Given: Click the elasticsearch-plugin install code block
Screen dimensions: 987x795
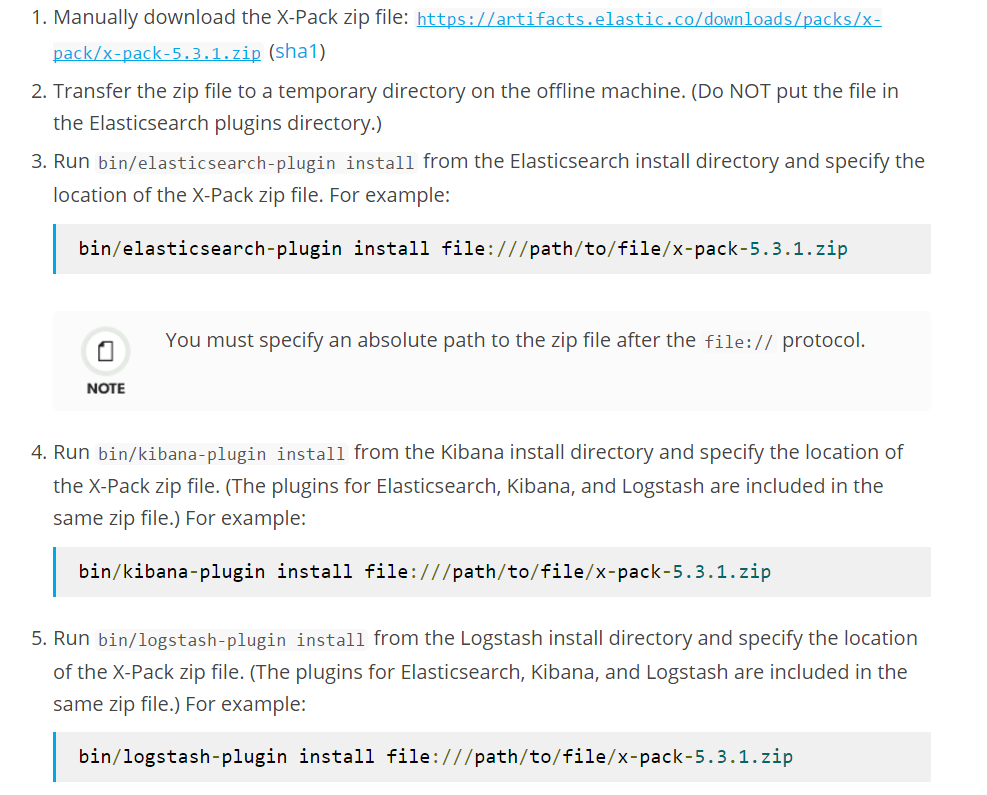Looking at the screenshot, I should coord(492,249).
